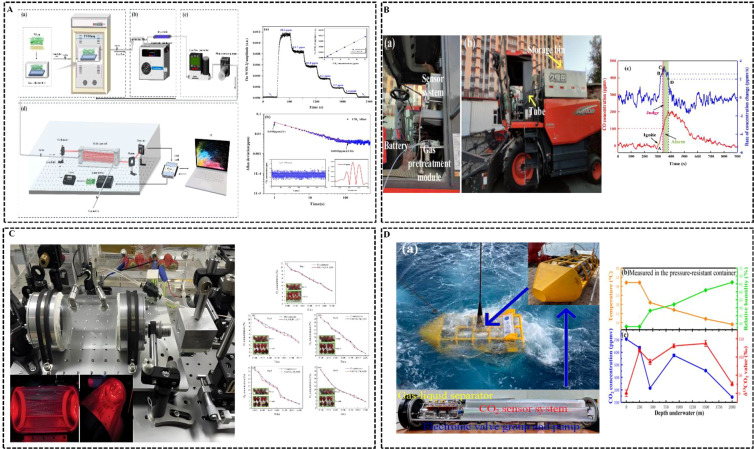
Task: Select the red mirror spot-pattern inset
Action: click(106, 409)
